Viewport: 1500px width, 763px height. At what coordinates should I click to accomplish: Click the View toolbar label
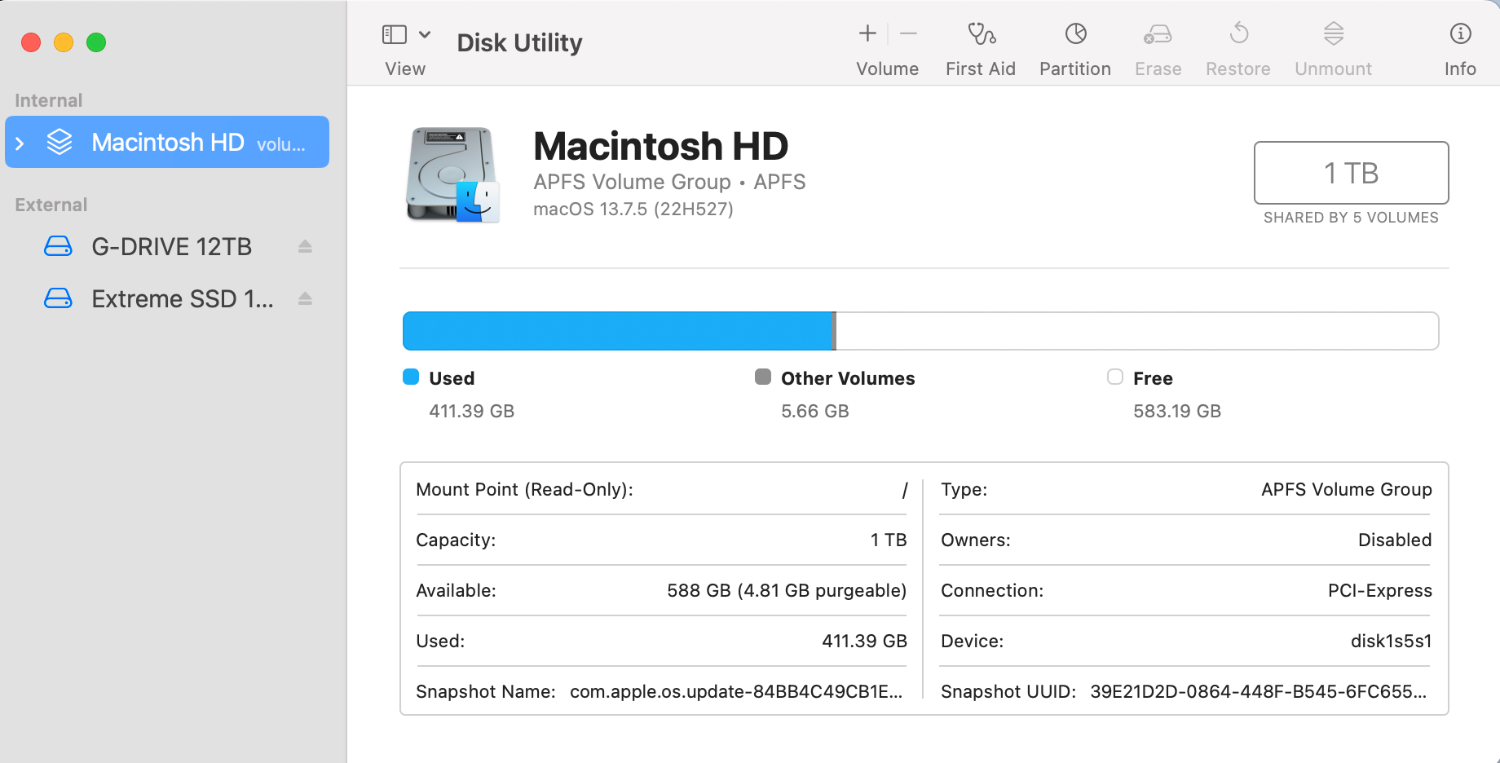(x=405, y=69)
